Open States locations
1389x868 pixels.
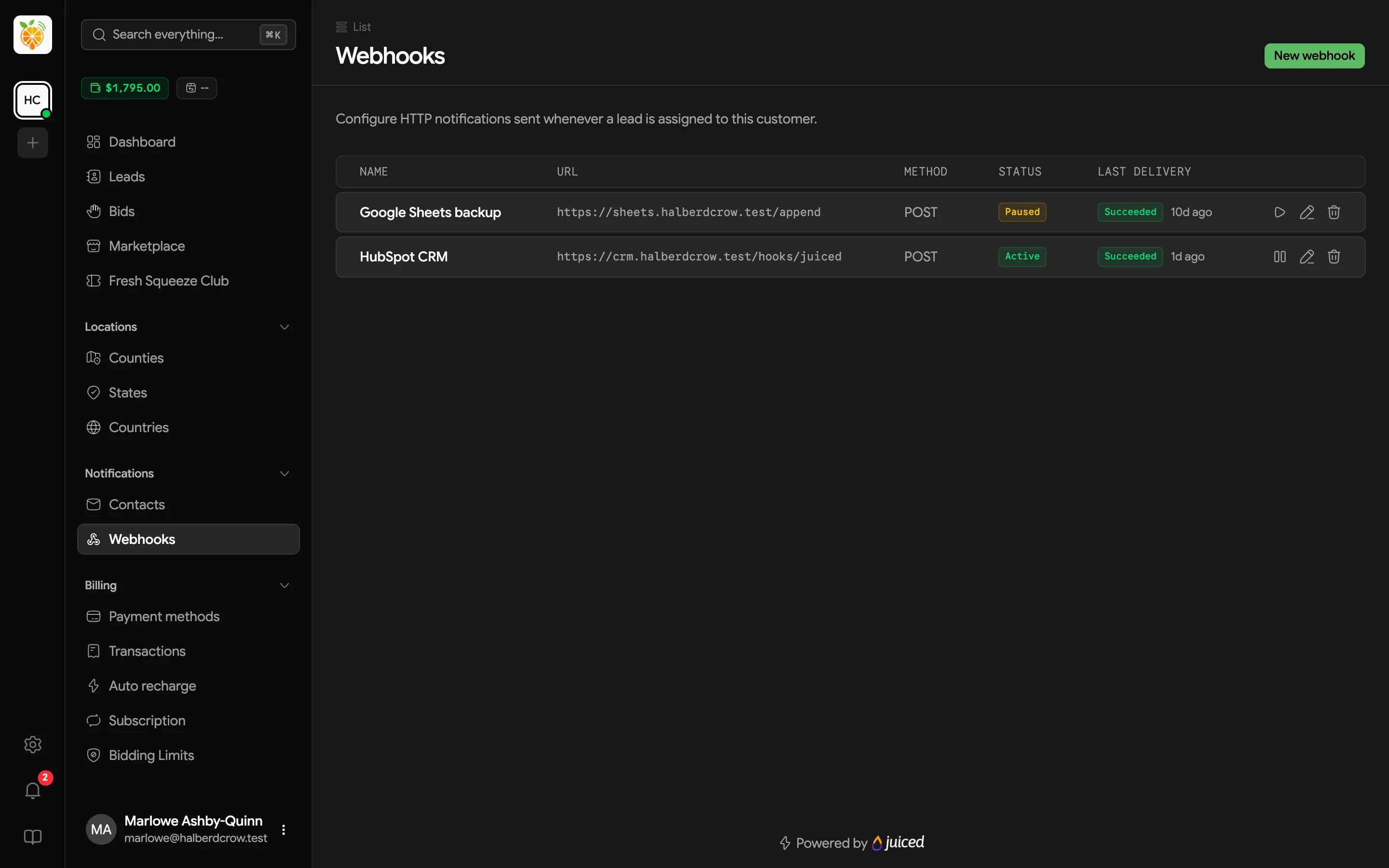click(188, 393)
